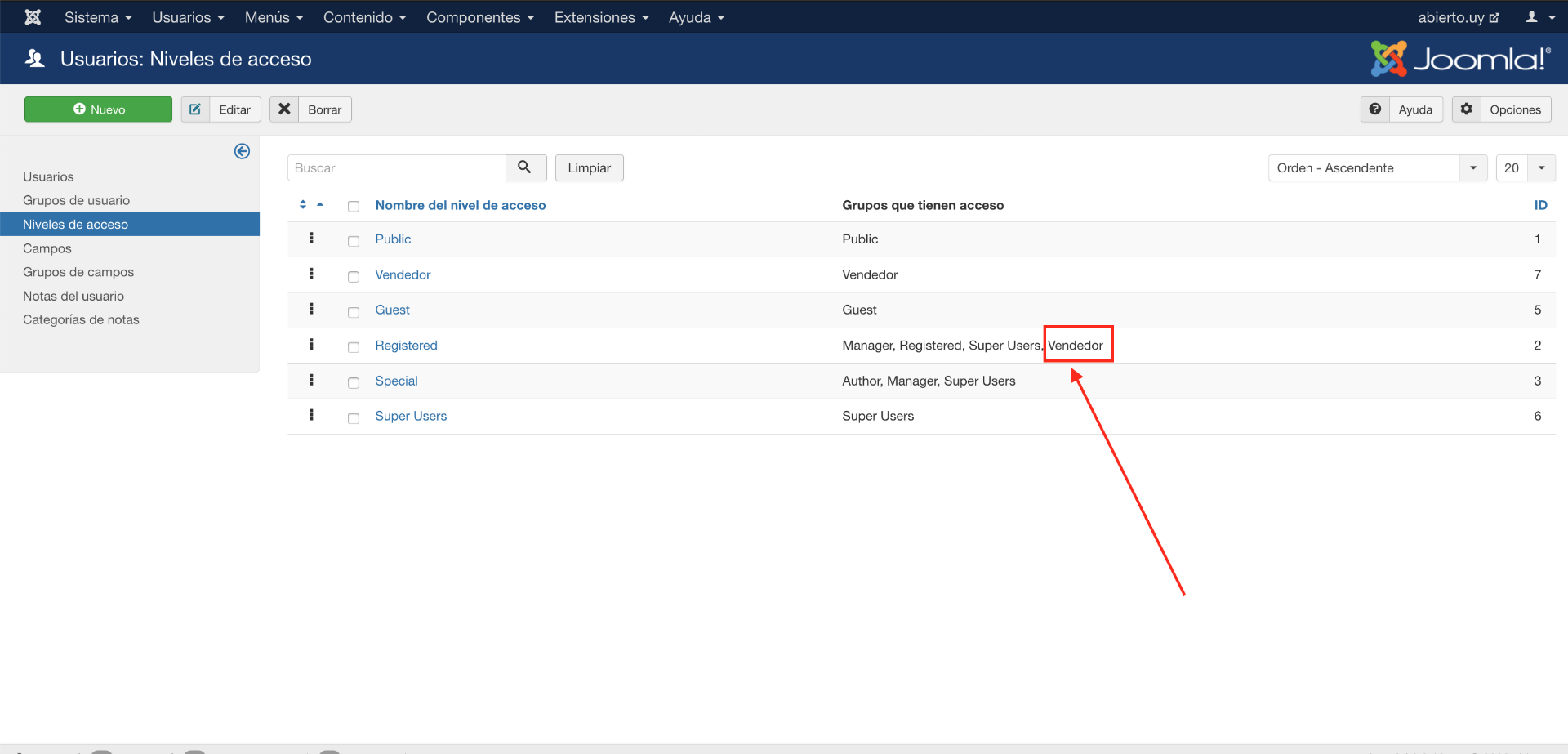Open the Extensiones menu

[601, 17]
